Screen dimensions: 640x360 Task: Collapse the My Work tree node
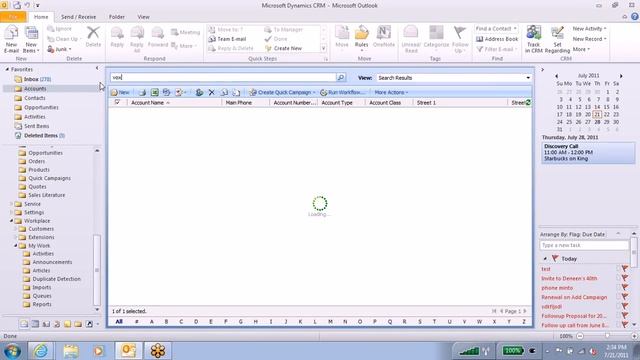click(16, 246)
